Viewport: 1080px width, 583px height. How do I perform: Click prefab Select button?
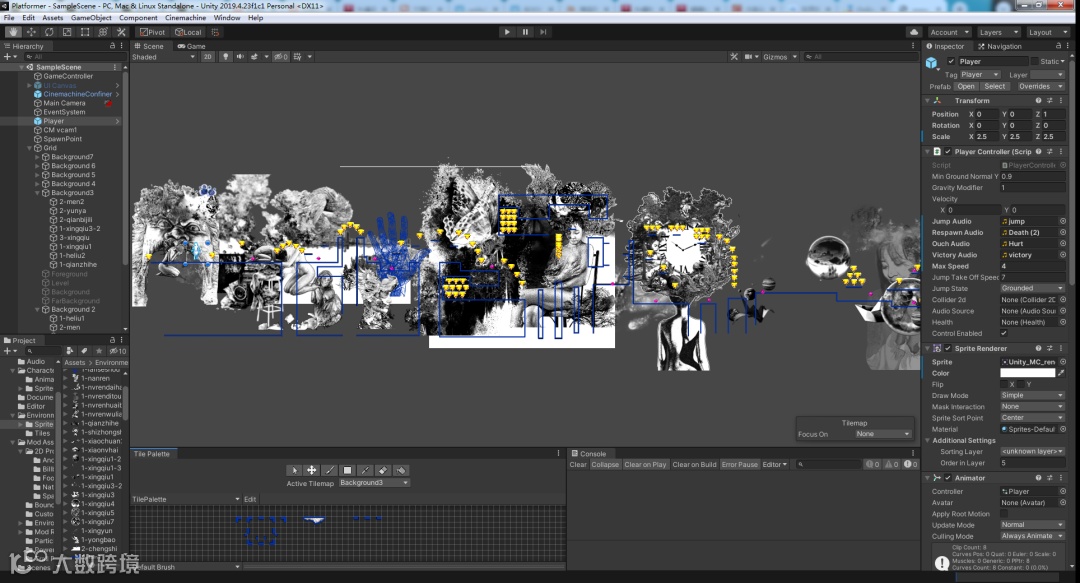click(994, 86)
